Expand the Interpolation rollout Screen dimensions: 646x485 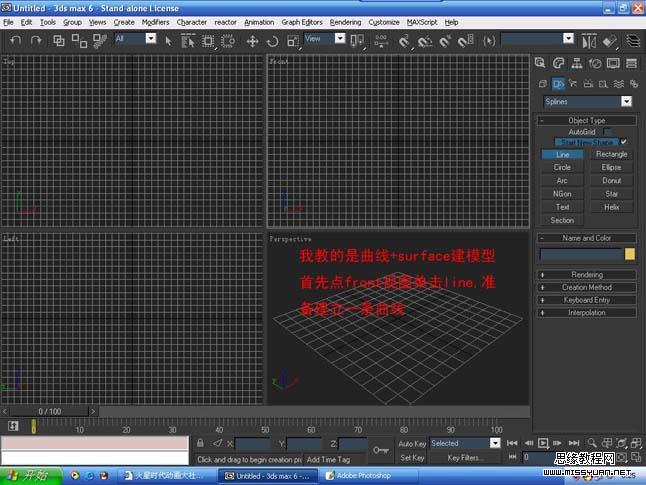tap(587, 313)
